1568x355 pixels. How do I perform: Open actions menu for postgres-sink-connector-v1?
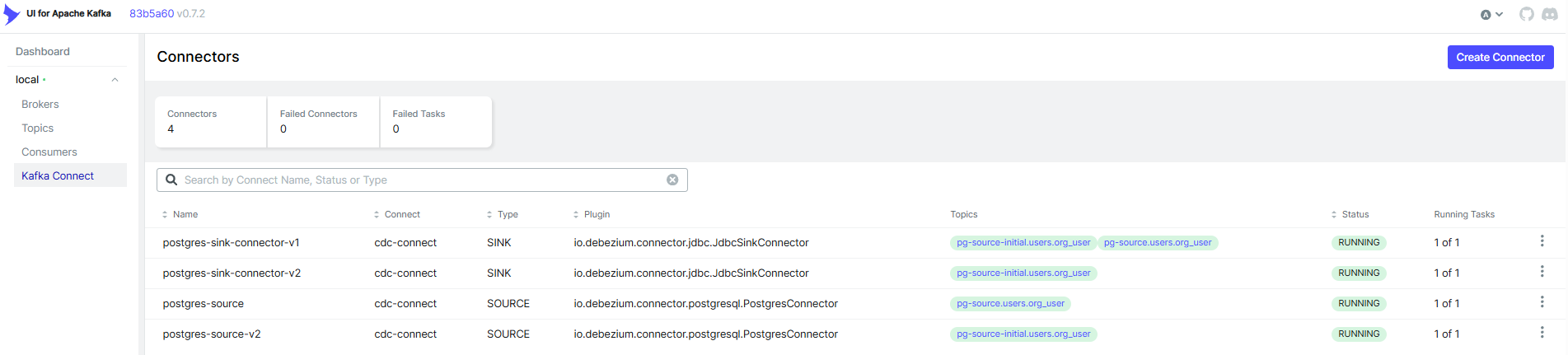[x=1542, y=241]
